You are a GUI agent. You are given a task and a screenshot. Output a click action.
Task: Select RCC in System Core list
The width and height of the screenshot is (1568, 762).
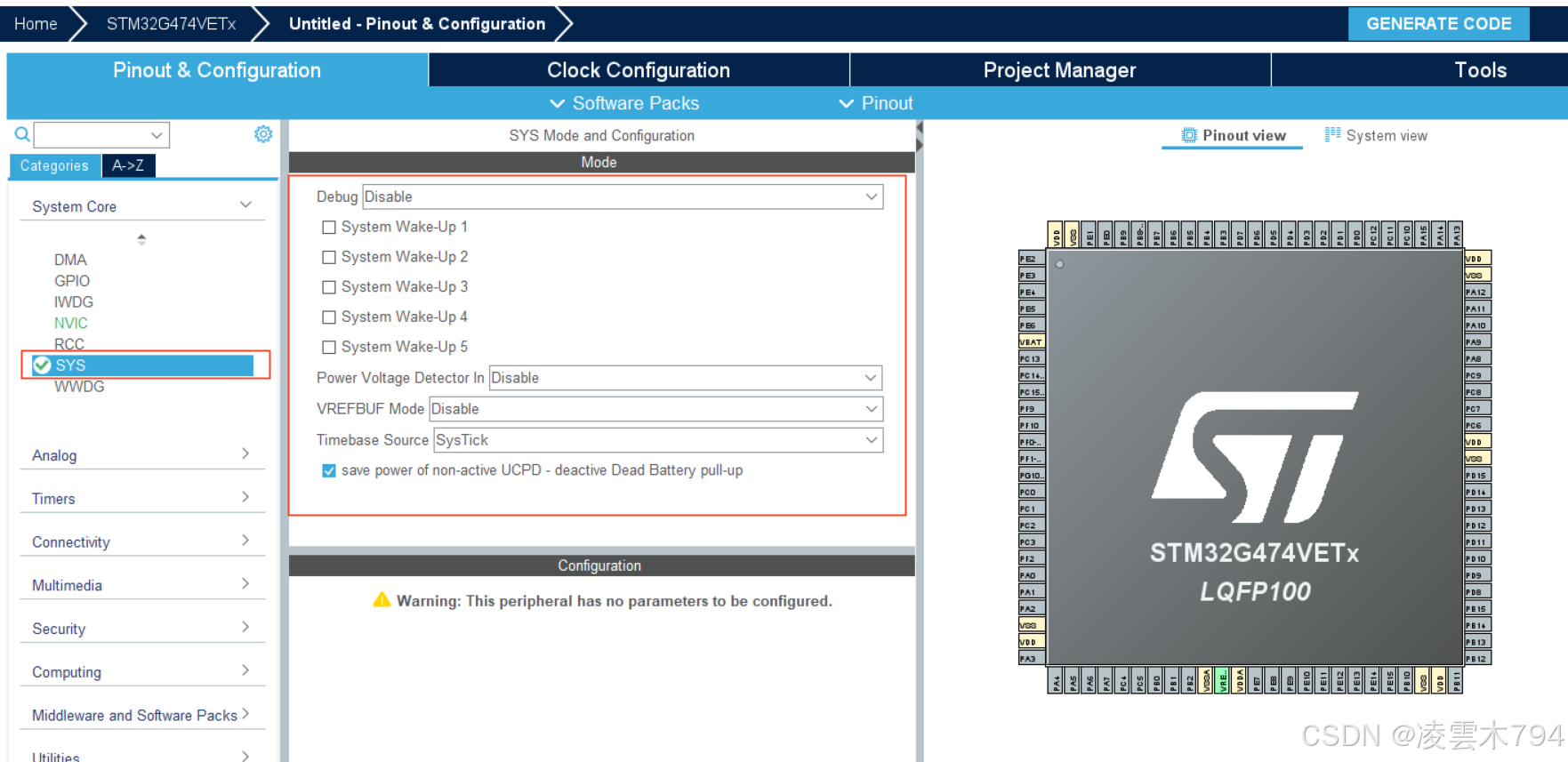pos(69,344)
